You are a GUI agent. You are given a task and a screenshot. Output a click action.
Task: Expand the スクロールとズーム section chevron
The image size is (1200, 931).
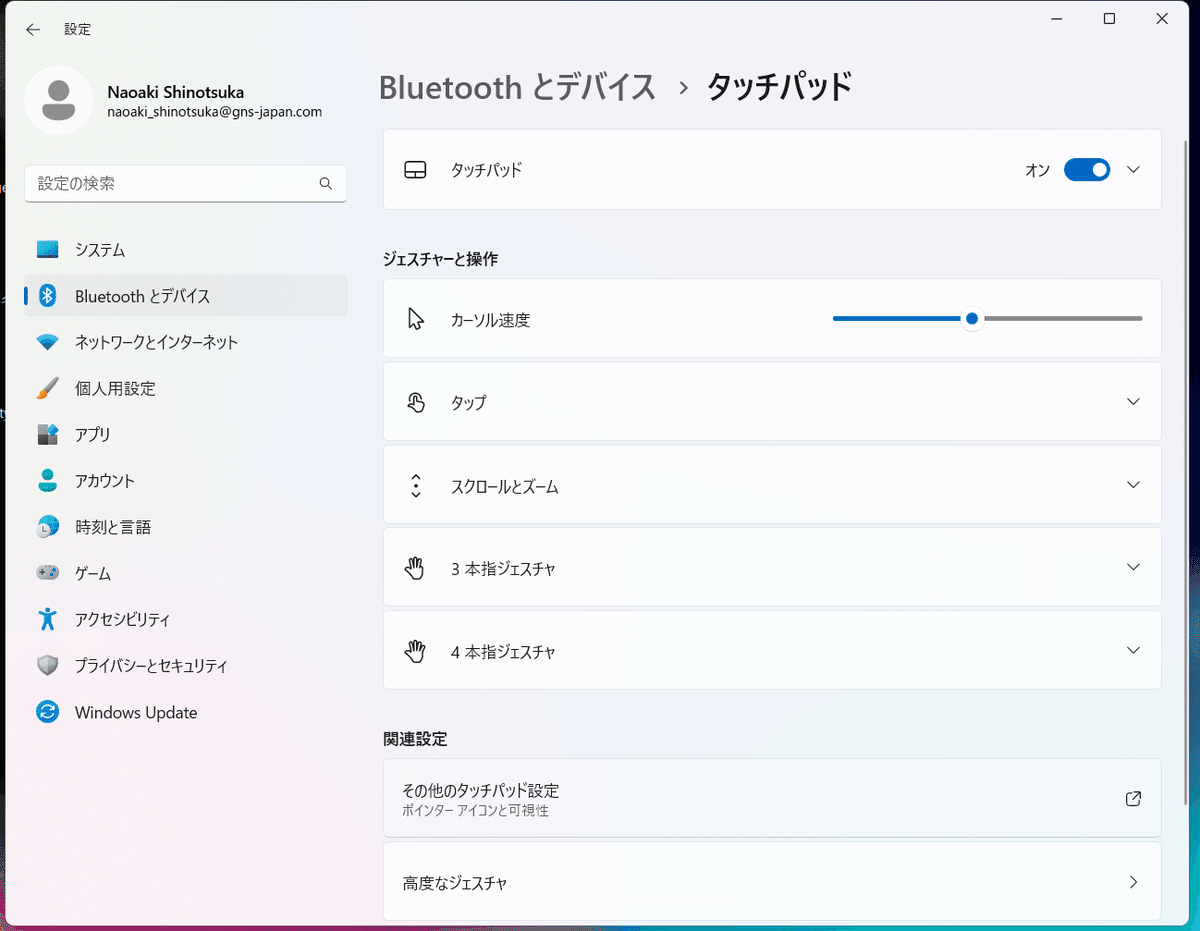point(1133,485)
